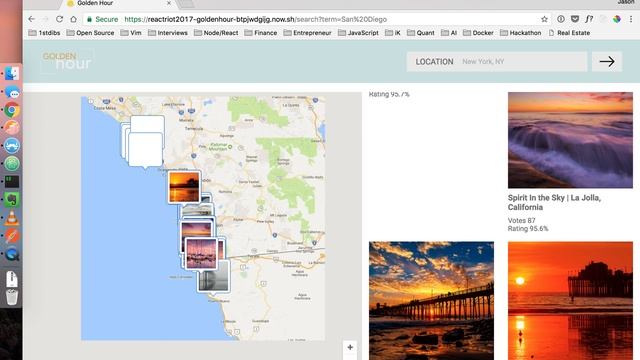Screen dimensions: 640x360
Task: Open the WhatFont f? extension icon
Action: pyautogui.click(x=589, y=19)
